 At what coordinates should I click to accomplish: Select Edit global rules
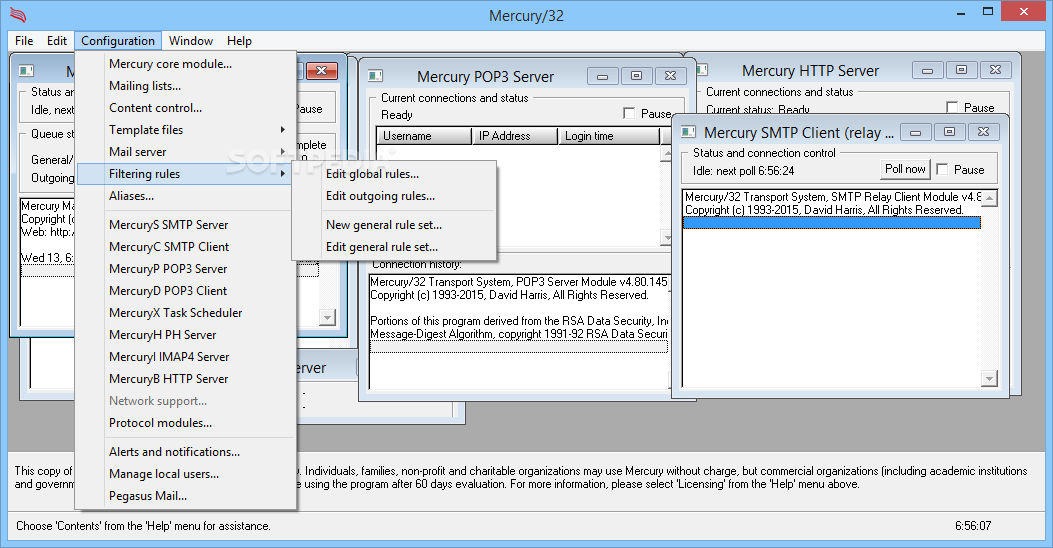pos(394,174)
